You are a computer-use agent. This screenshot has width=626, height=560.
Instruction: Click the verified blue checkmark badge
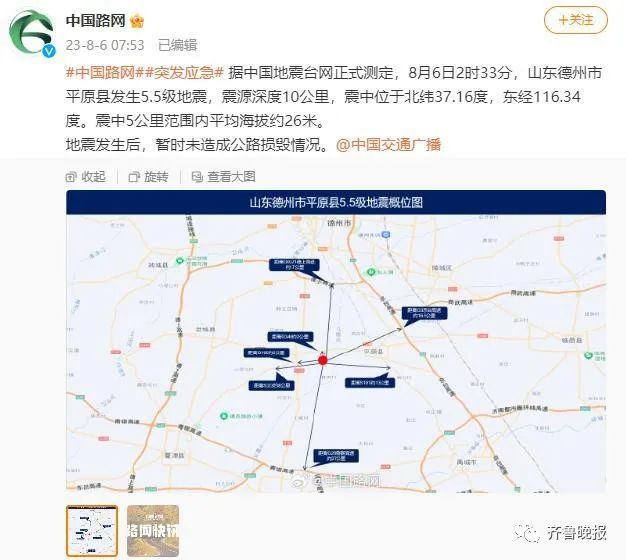point(49,51)
